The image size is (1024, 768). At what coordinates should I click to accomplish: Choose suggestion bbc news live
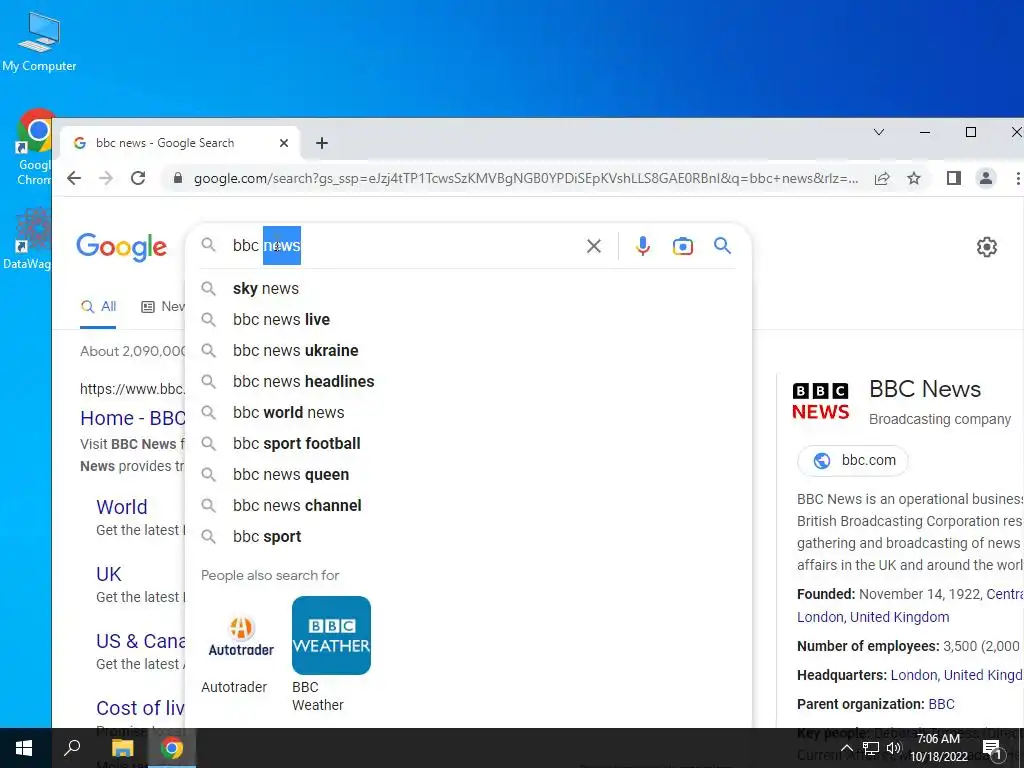pyautogui.click(x=468, y=319)
